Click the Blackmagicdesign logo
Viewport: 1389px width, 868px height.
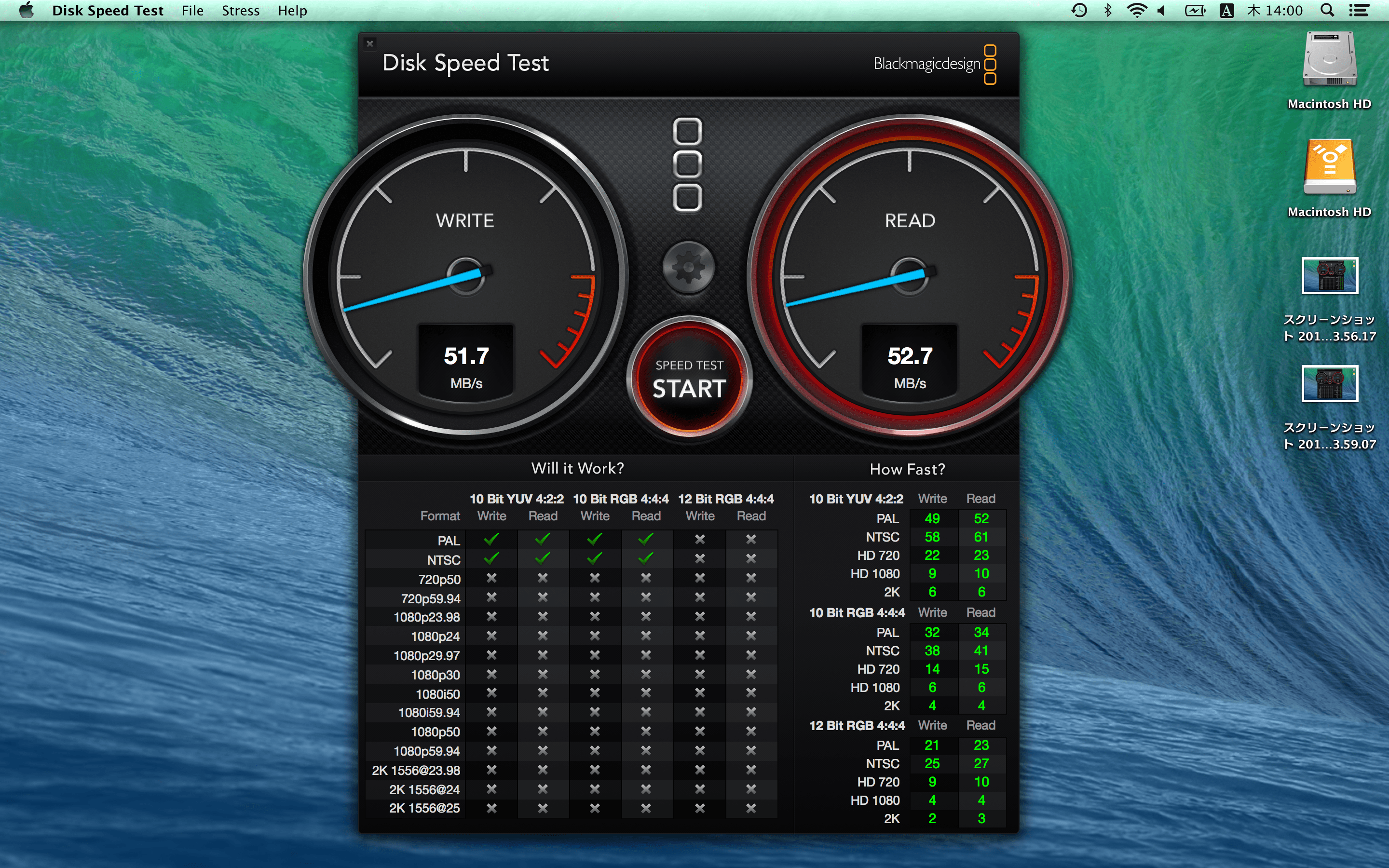click(x=934, y=64)
